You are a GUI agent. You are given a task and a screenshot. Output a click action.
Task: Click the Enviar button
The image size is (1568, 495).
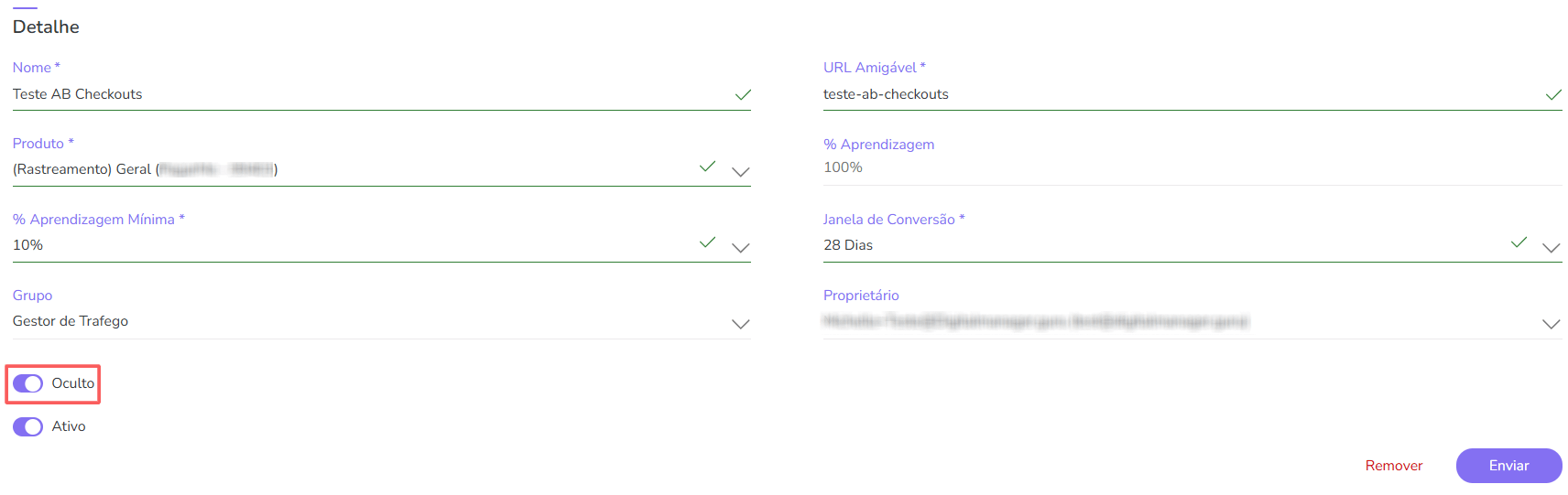1508,466
